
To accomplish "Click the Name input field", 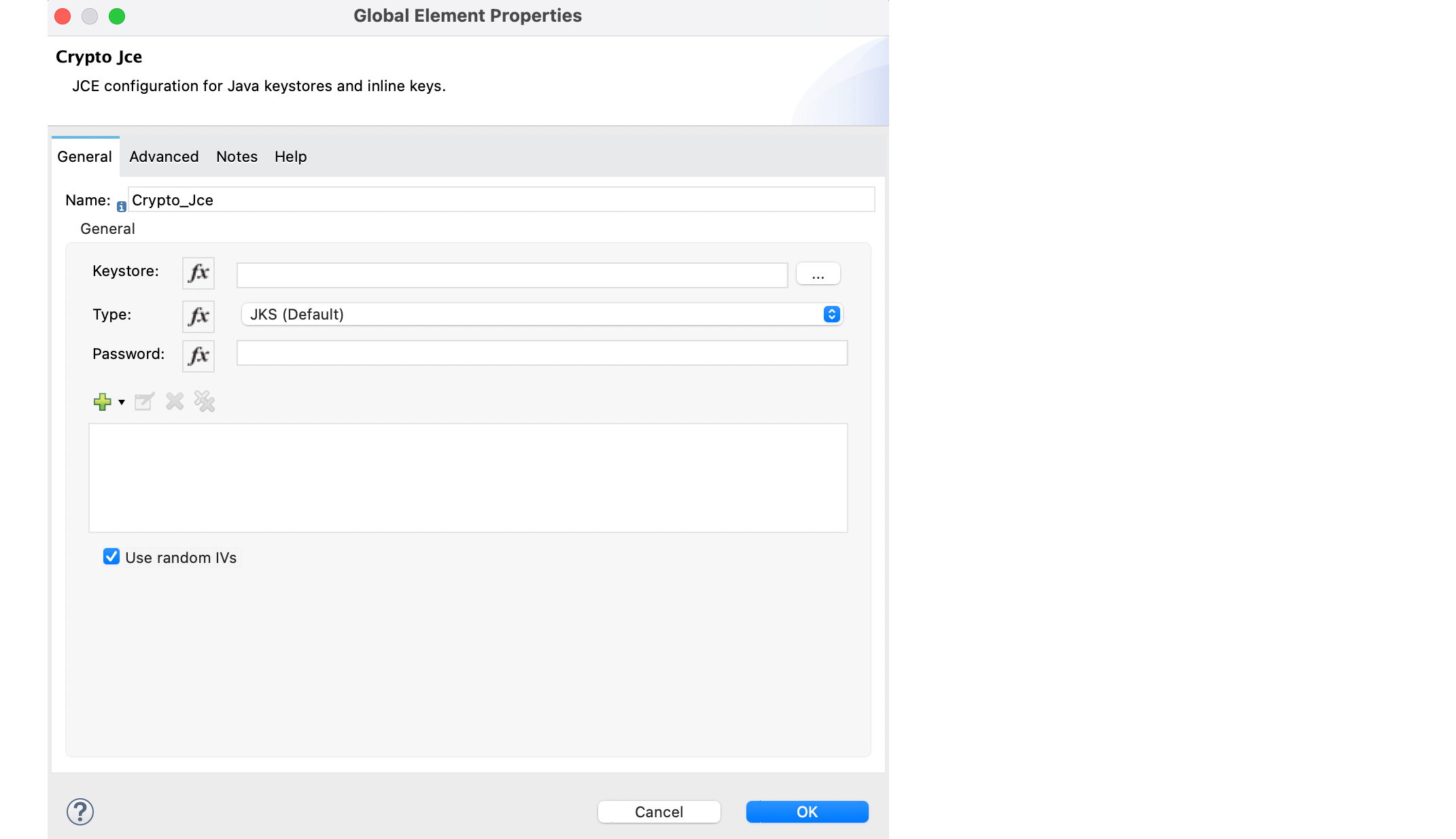I will pyautogui.click(x=497, y=199).
